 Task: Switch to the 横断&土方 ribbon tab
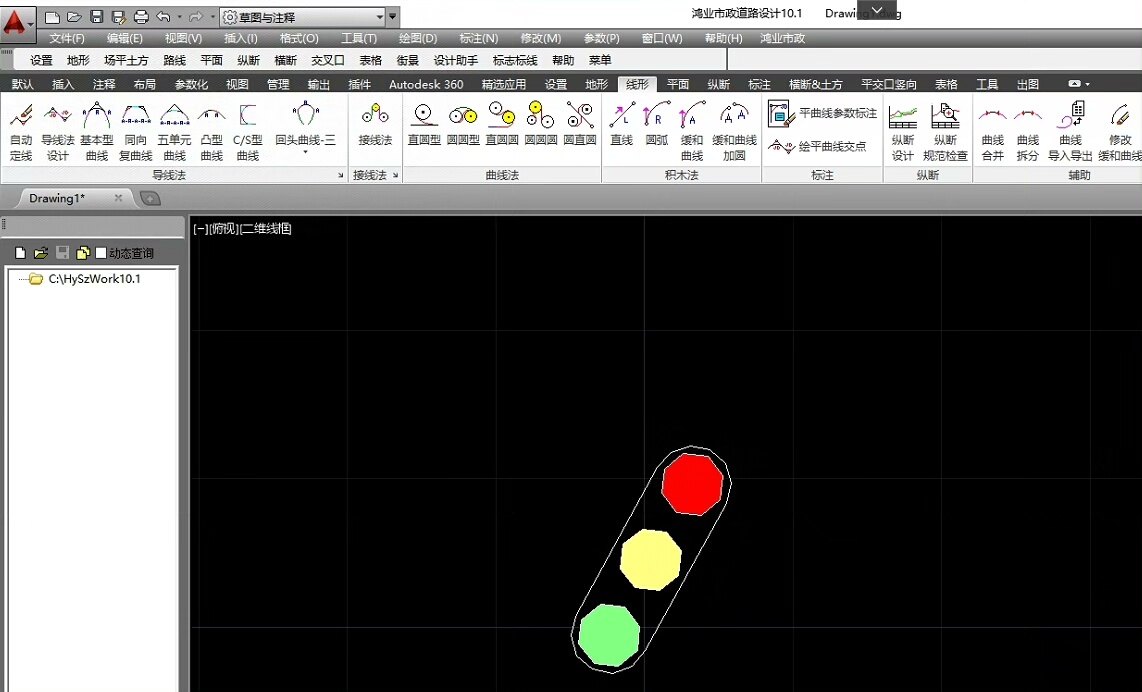815,84
